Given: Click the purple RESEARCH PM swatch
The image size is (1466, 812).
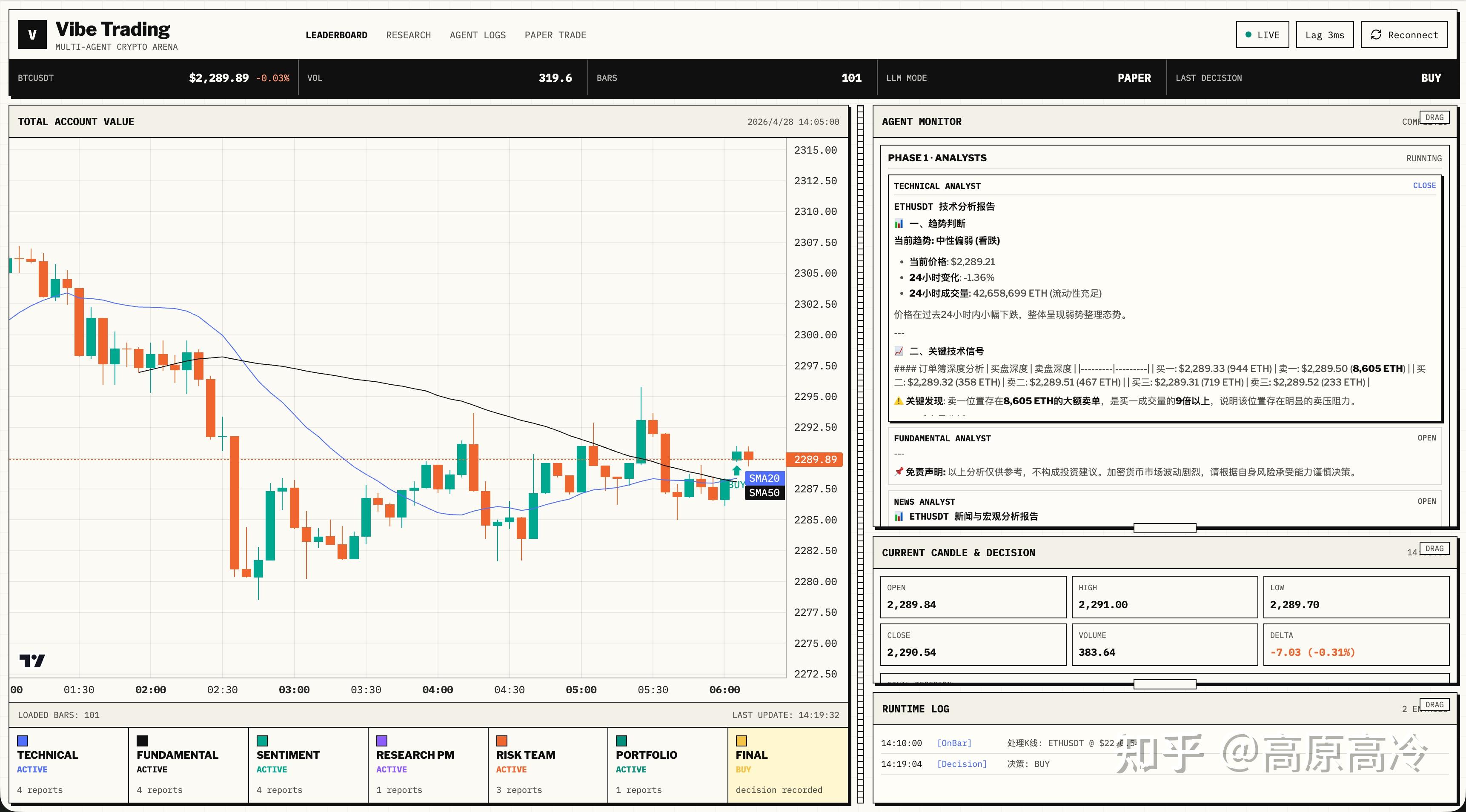Looking at the screenshot, I should click(382, 741).
